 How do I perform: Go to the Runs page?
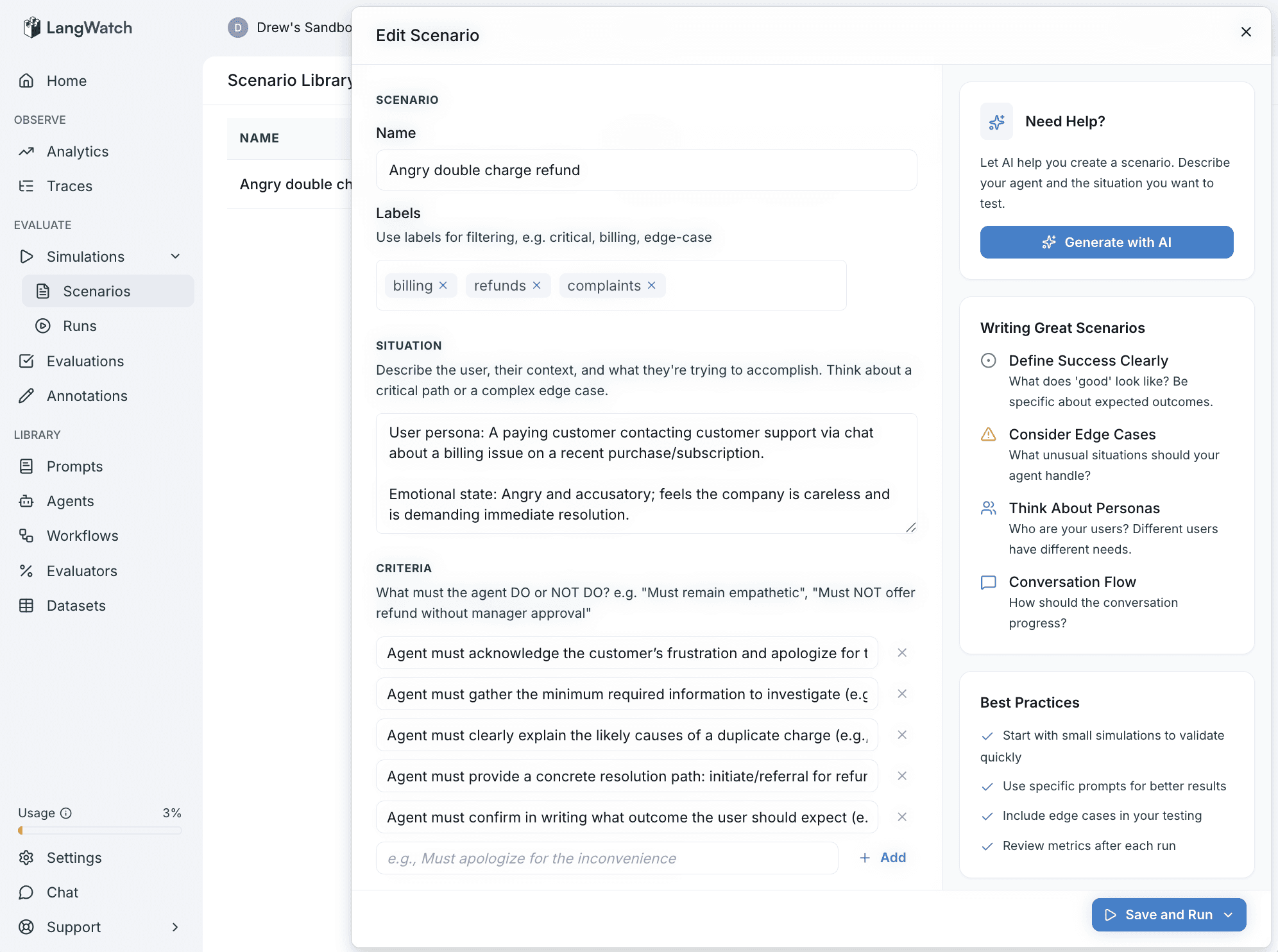click(x=80, y=326)
